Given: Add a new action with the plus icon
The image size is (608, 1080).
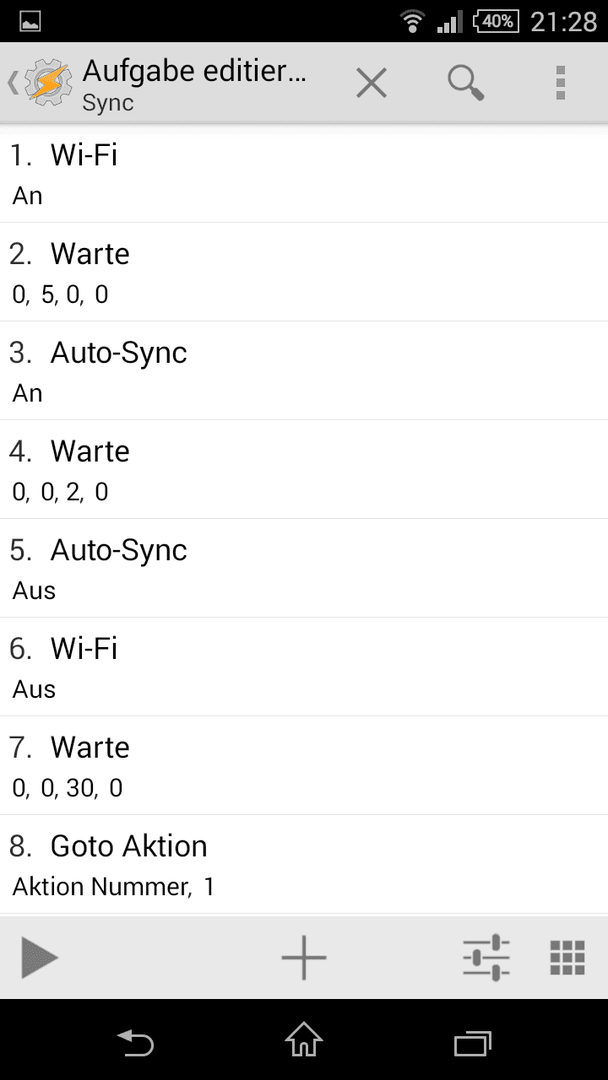Looking at the screenshot, I should [304, 957].
